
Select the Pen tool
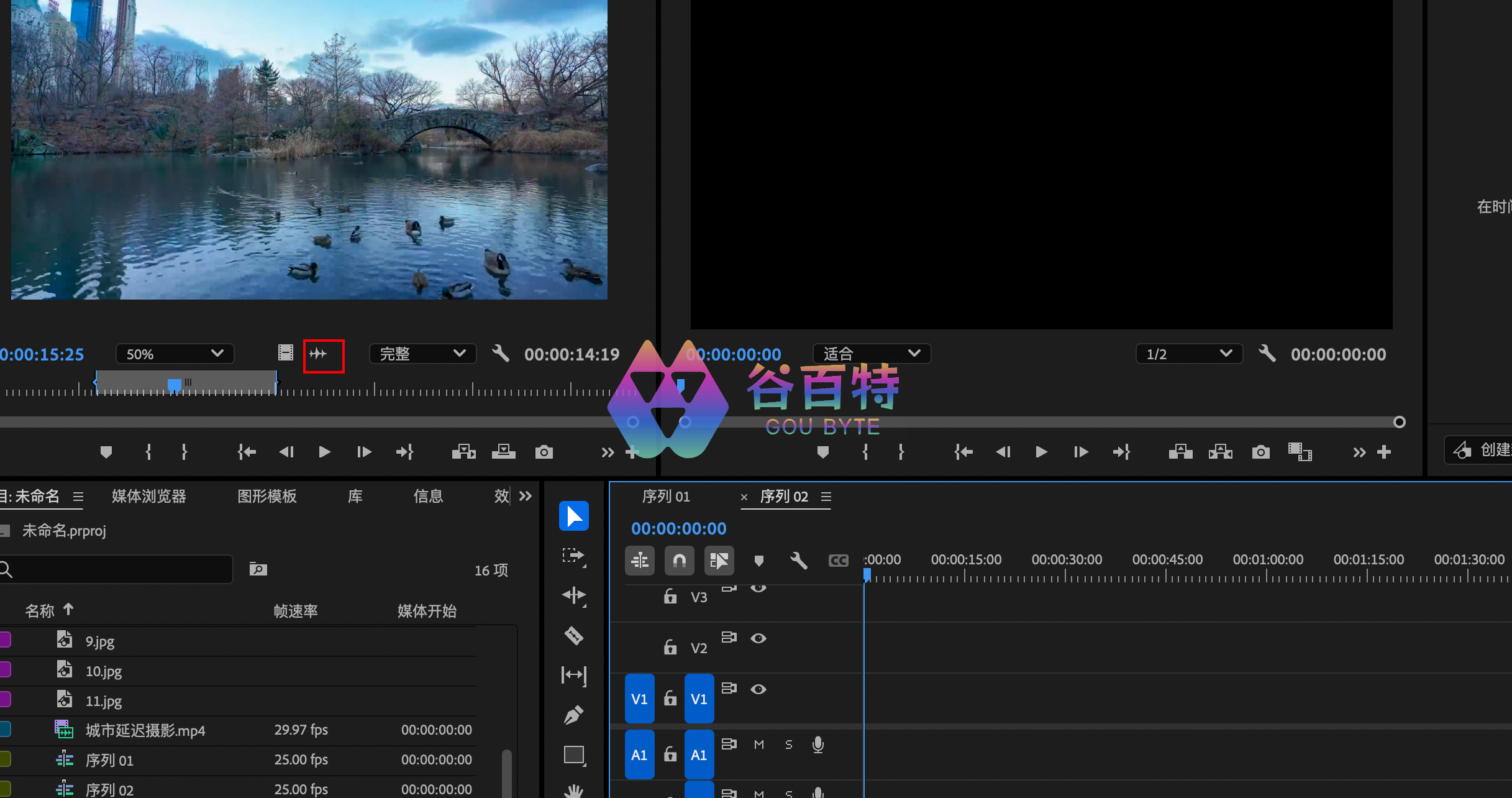[573, 715]
